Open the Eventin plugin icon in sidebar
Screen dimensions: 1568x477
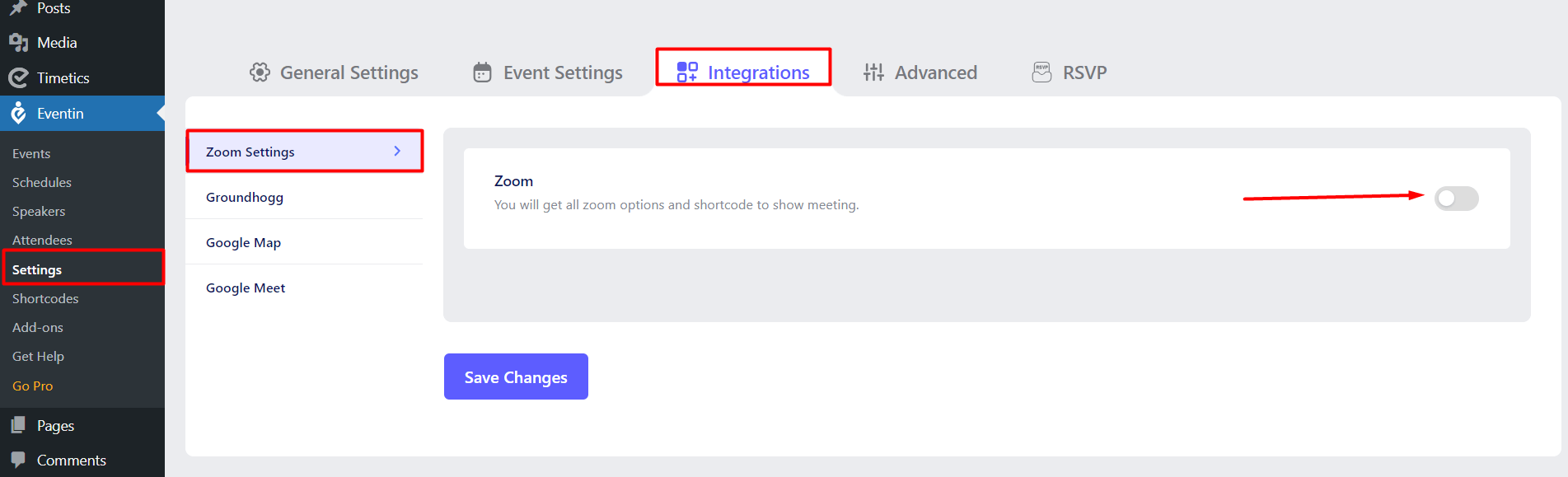click(18, 113)
